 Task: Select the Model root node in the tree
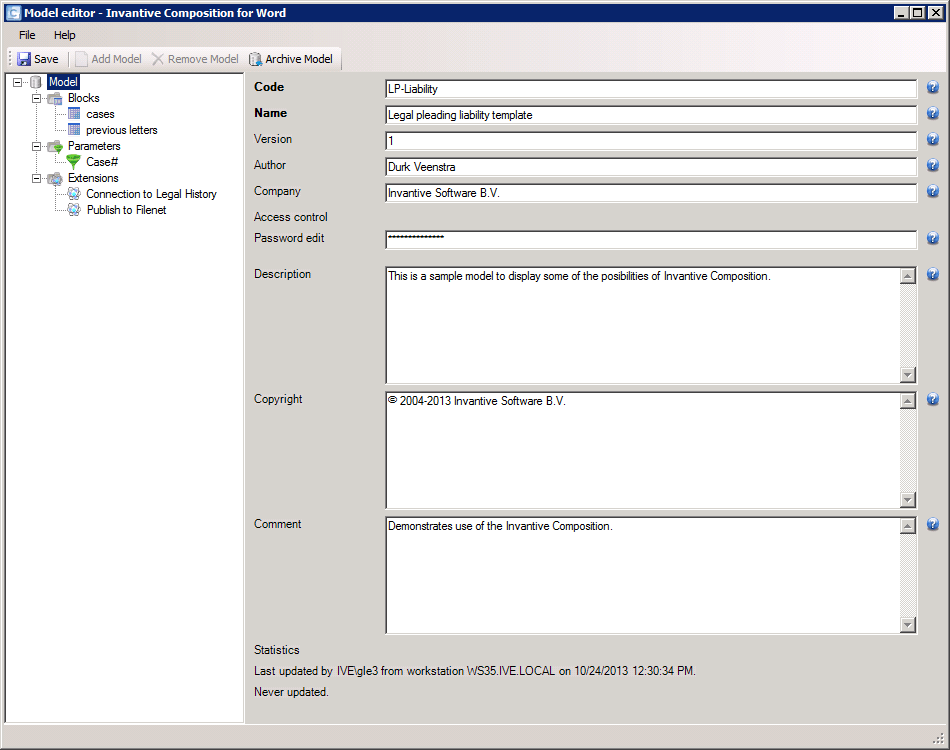click(63, 82)
